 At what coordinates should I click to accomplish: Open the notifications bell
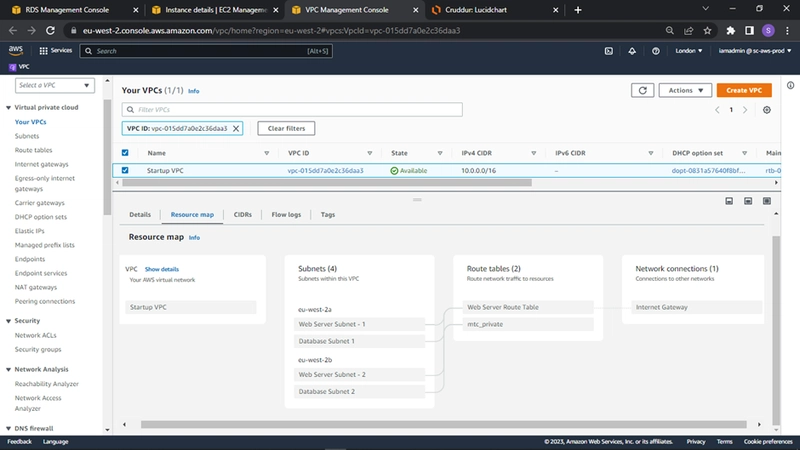pos(632,51)
